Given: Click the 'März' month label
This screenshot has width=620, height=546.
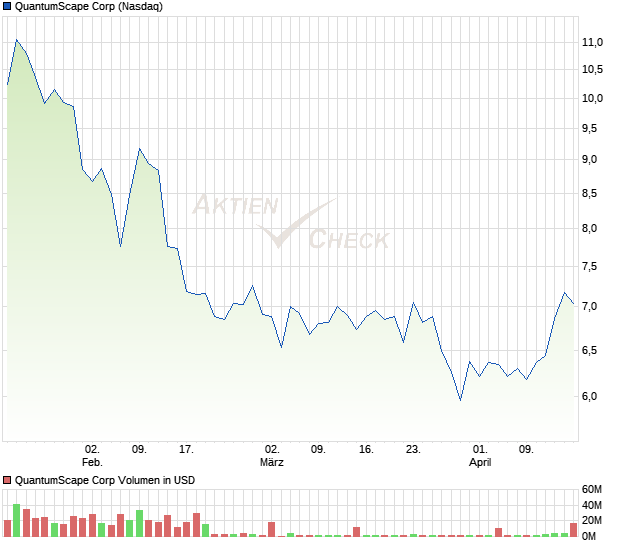Looking at the screenshot, I should [272, 462].
